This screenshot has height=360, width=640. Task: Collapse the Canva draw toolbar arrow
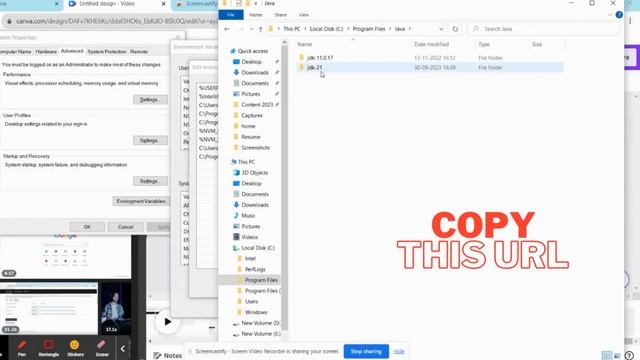coord(122,349)
